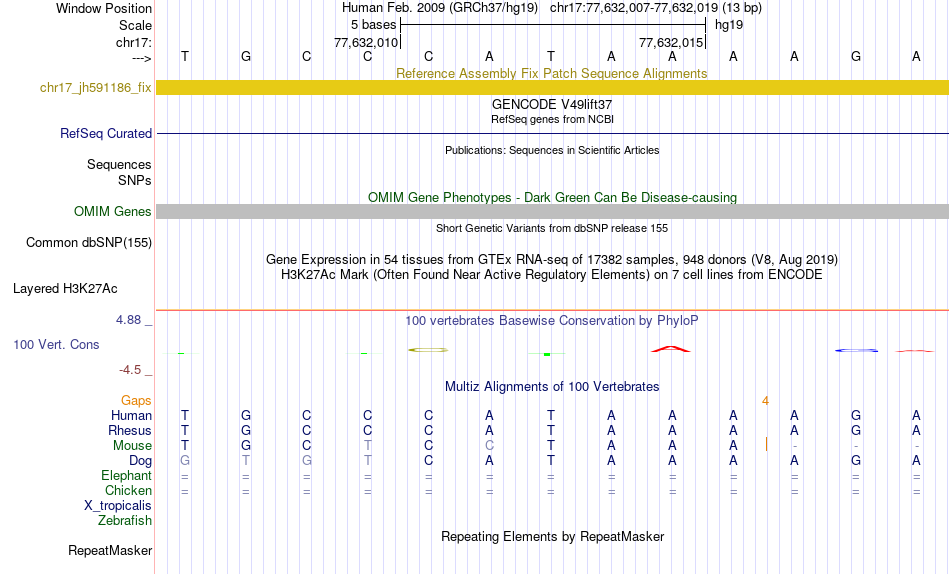Click the RefSeq Curated blue intron line
Viewport: 950px width, 574px height.
tap(553, 133)
